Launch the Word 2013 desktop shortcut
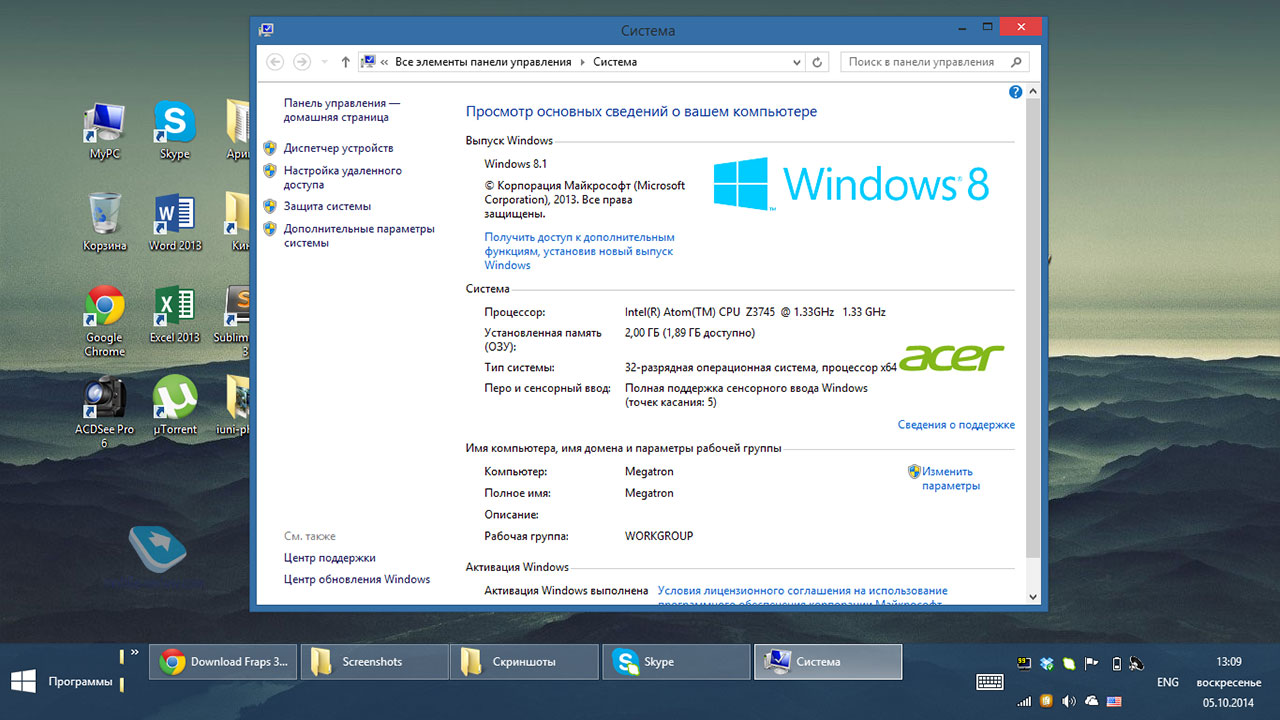 pyautogui.click(x=174, y=222)
